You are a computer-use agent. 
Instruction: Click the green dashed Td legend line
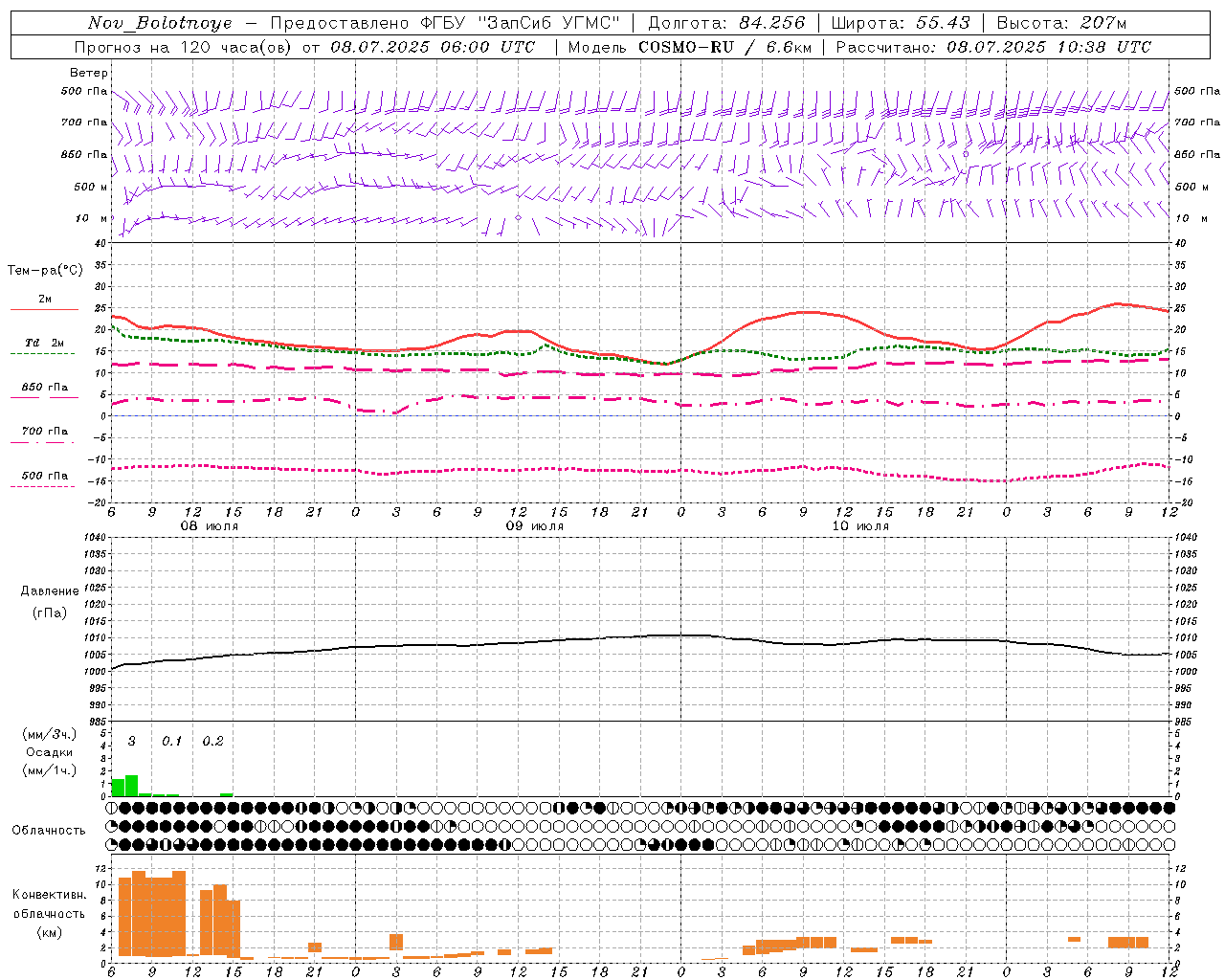pos(42,353)
